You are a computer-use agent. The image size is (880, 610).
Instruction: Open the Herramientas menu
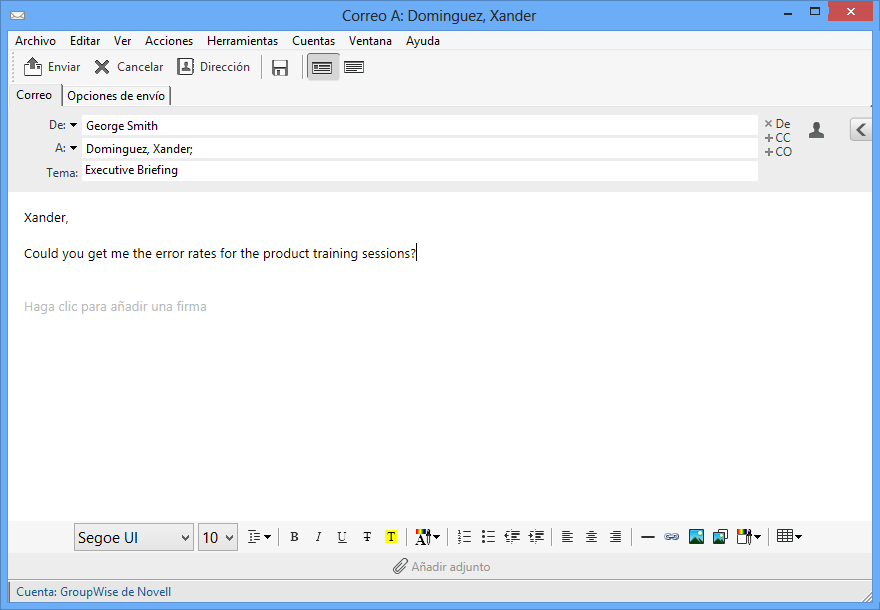point(242,41)
